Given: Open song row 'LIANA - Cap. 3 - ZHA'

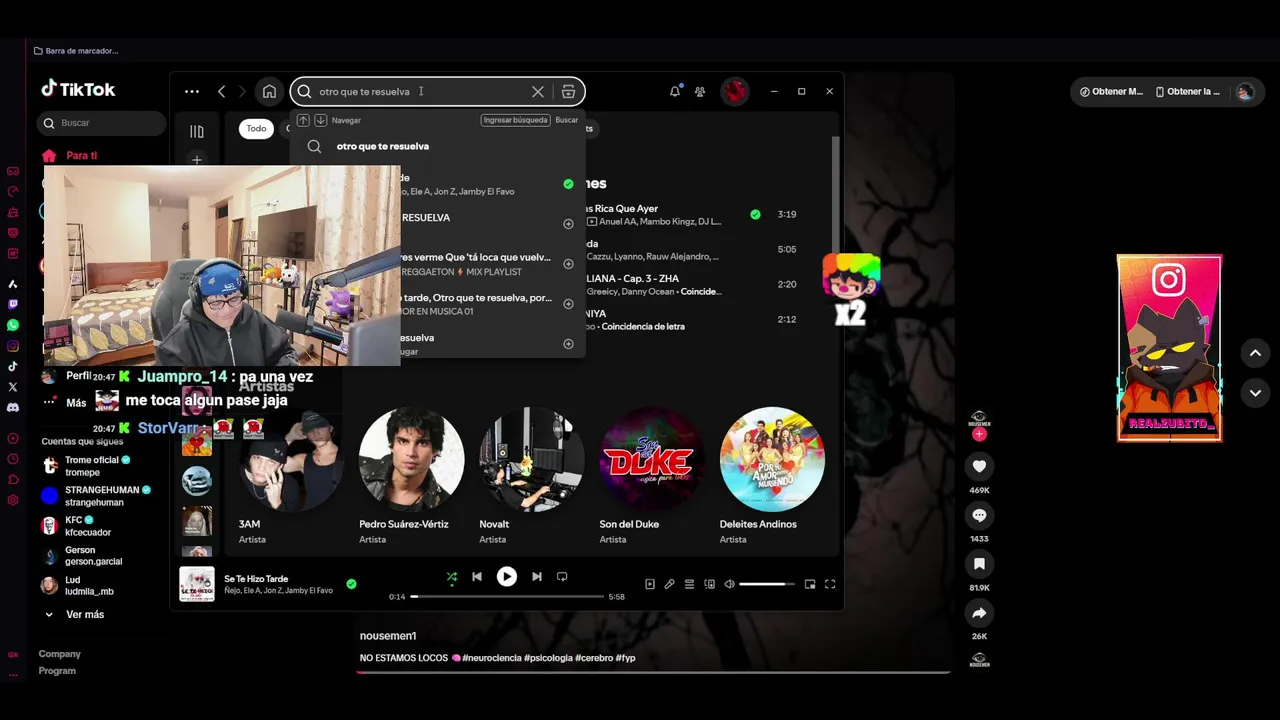Looking at the screenshot, I should pyautogui.click(x=690, y=284).
